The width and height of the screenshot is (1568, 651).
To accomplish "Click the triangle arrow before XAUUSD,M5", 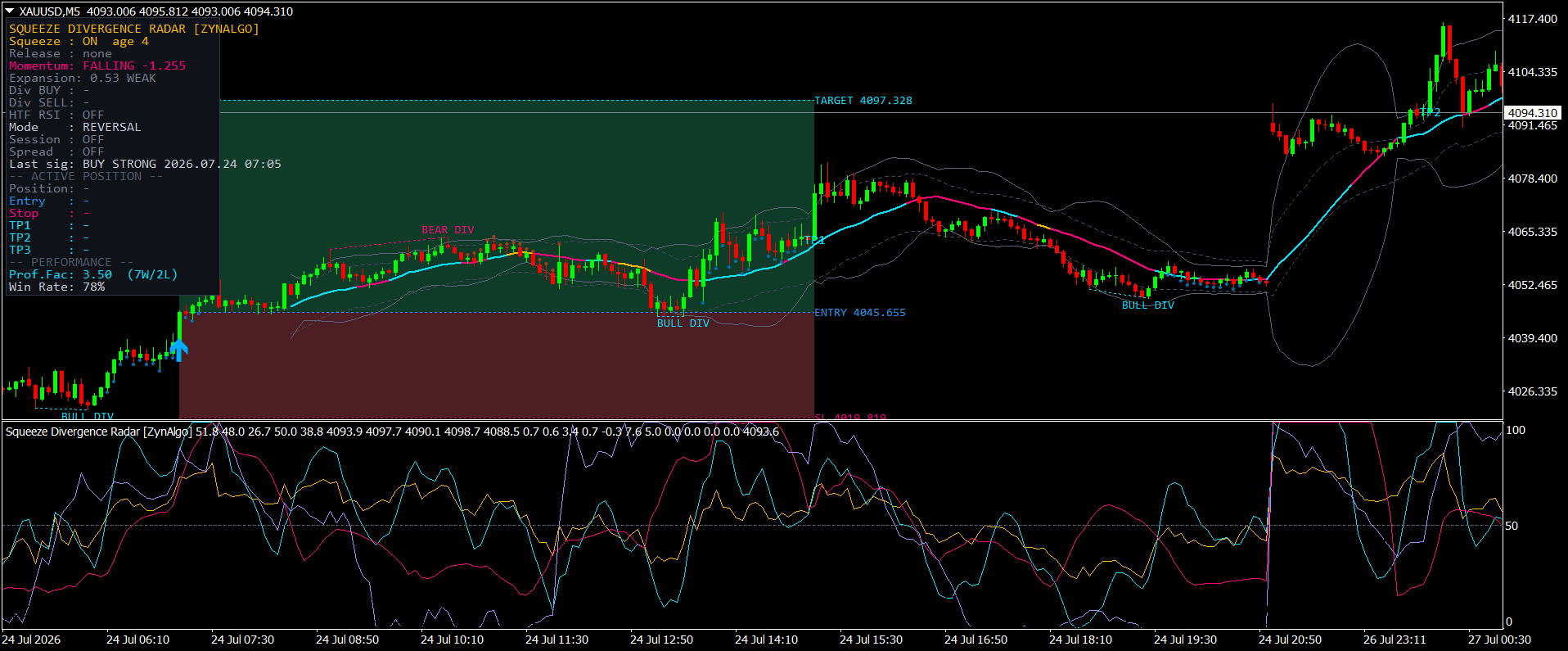I will pos(10,11).
